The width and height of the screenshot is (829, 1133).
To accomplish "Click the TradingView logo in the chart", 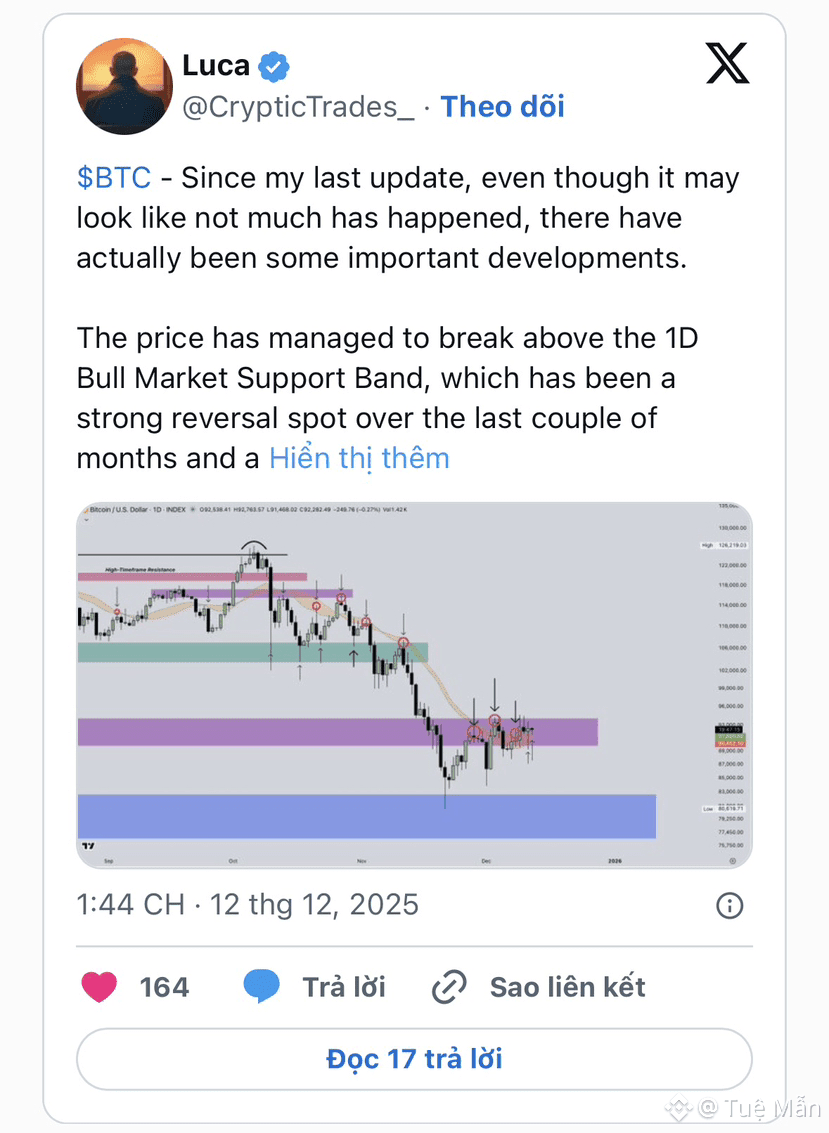I will click(x=88, y=845).
